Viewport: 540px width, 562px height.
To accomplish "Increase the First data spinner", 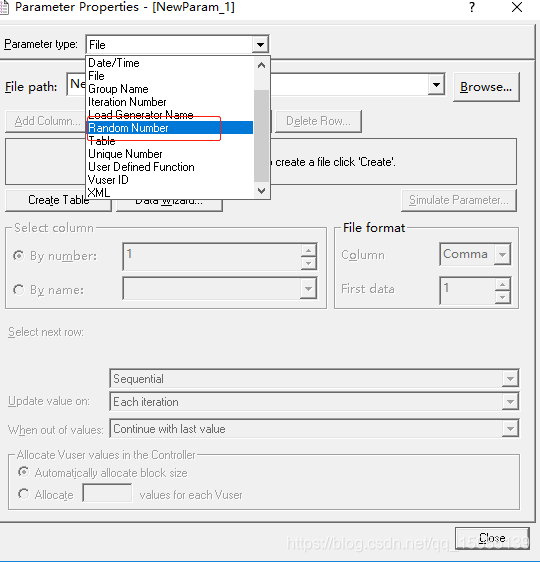I will pyautogui.click(x=502, y=284).
